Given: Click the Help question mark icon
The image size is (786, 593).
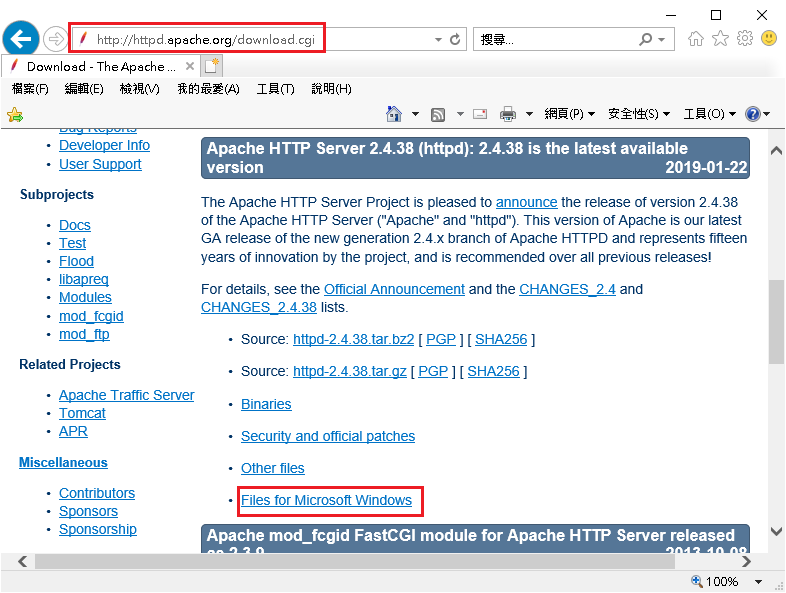Looking at the screenshot, I should (x=752, y=114).
